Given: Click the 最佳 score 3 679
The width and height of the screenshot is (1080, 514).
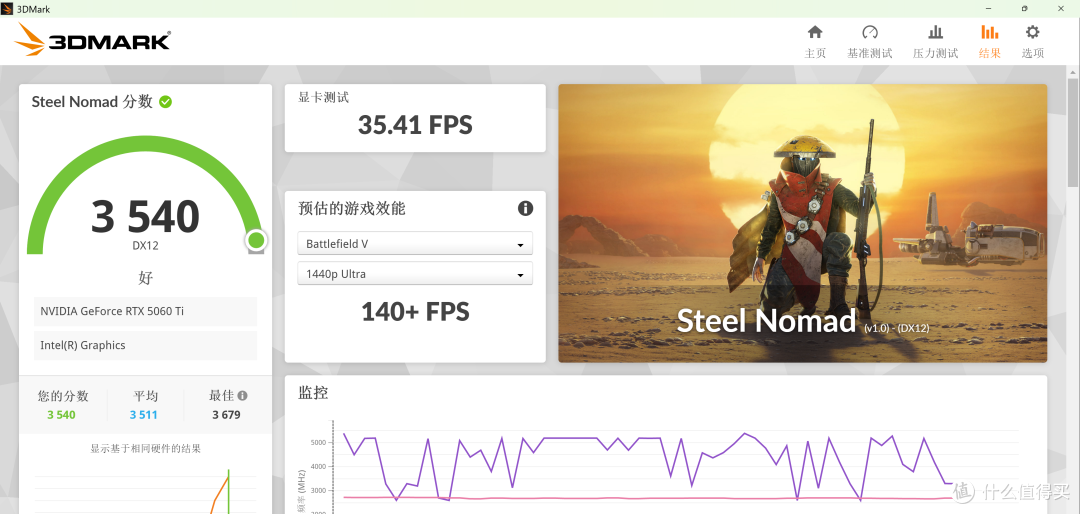Looking at the screenshot, I should click(x=227, y=415).
